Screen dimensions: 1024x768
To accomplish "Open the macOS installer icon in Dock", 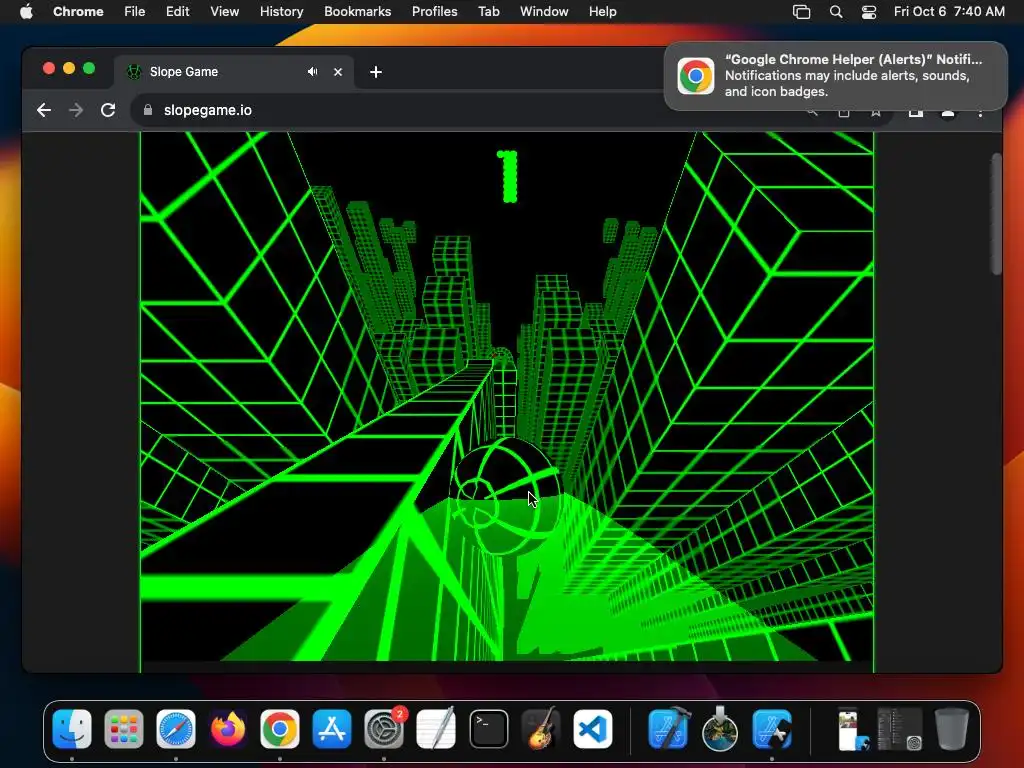I will (720, 729).
